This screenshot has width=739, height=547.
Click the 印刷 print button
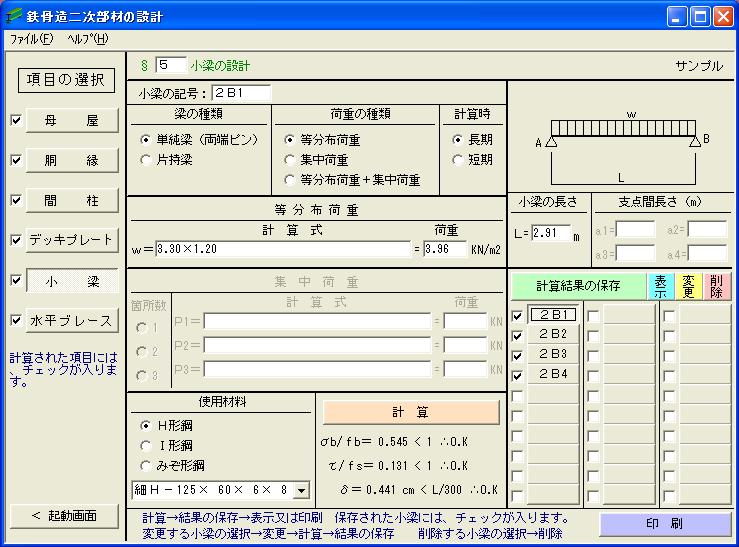click(665, 524)
